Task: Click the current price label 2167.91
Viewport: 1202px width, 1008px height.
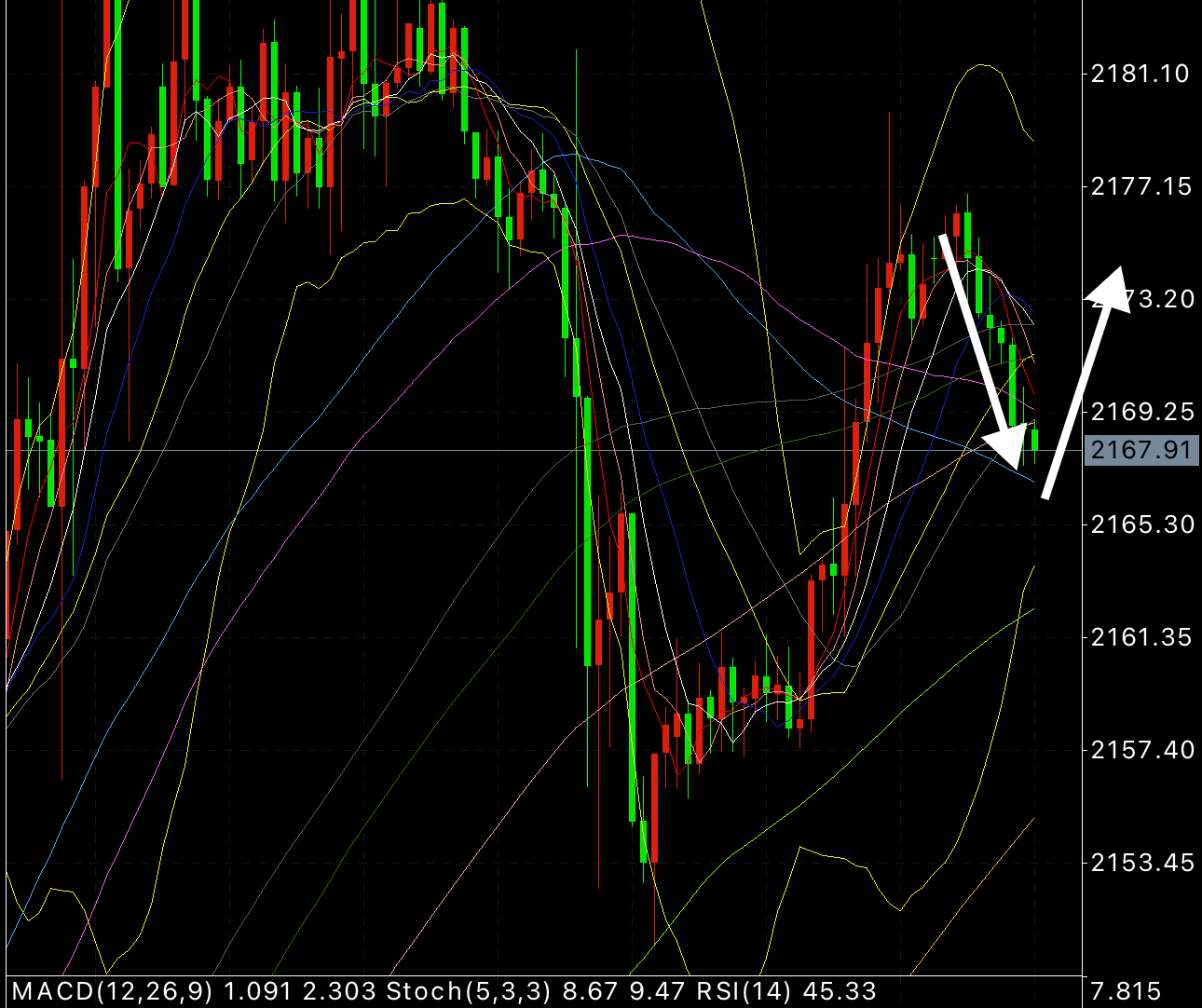Action: pos(1141,451)
